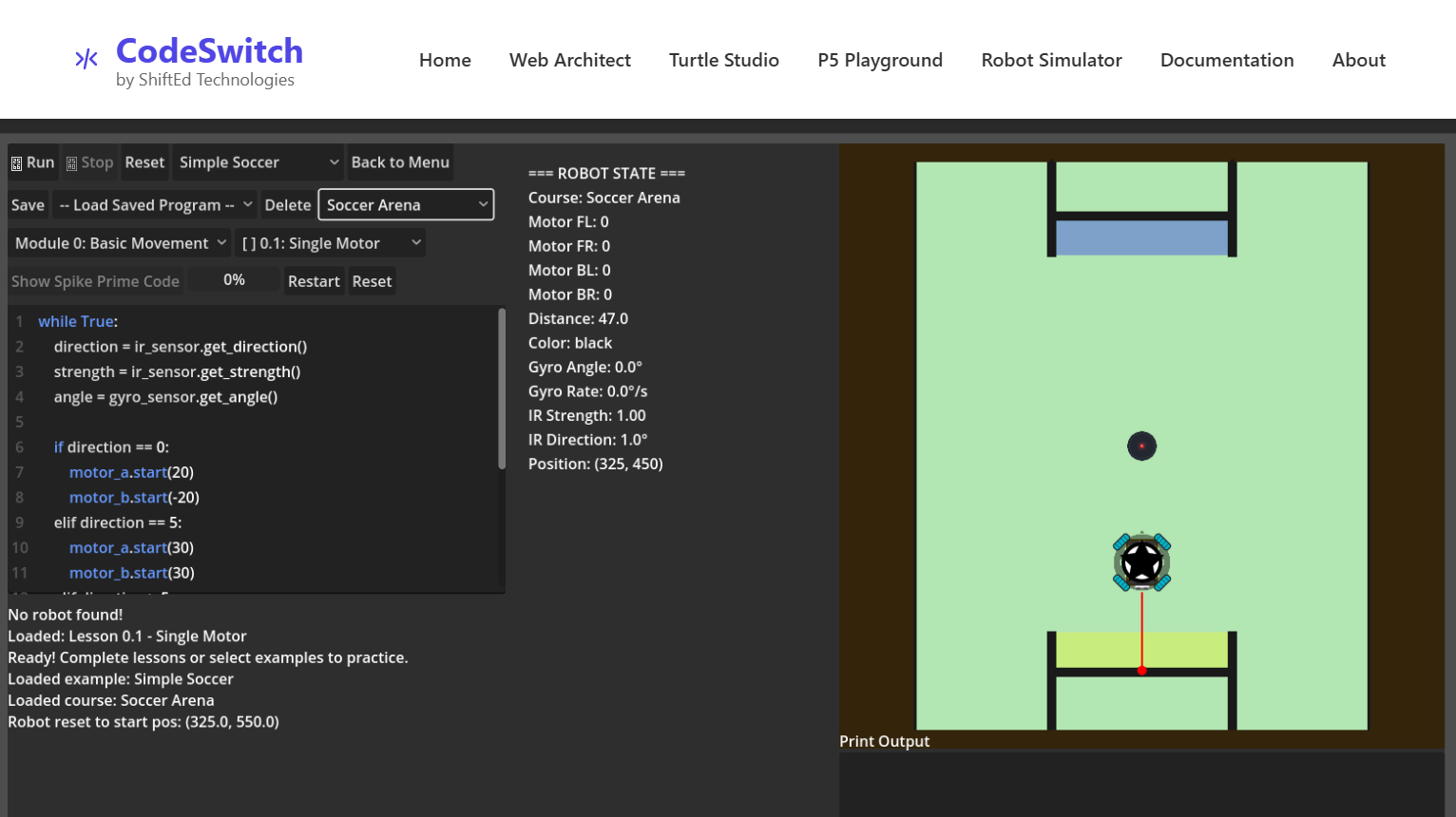The height and width of the screenshot is (817, 1456).
Task: Click the CodeSwitch logo icon
Action: (x=86, y=59)
